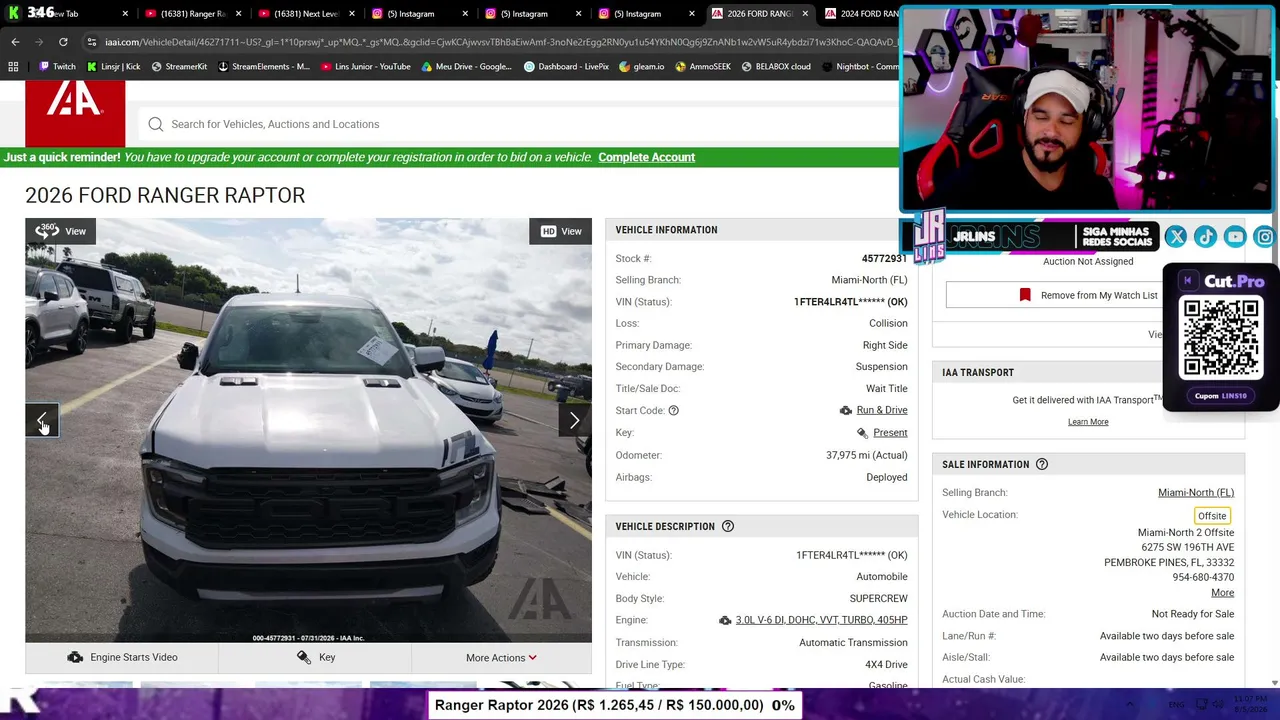This screenshot has width=1280, height=720.
Task: Switch to the 2024 Ford Ranger tab
Action: click(860, 14)
